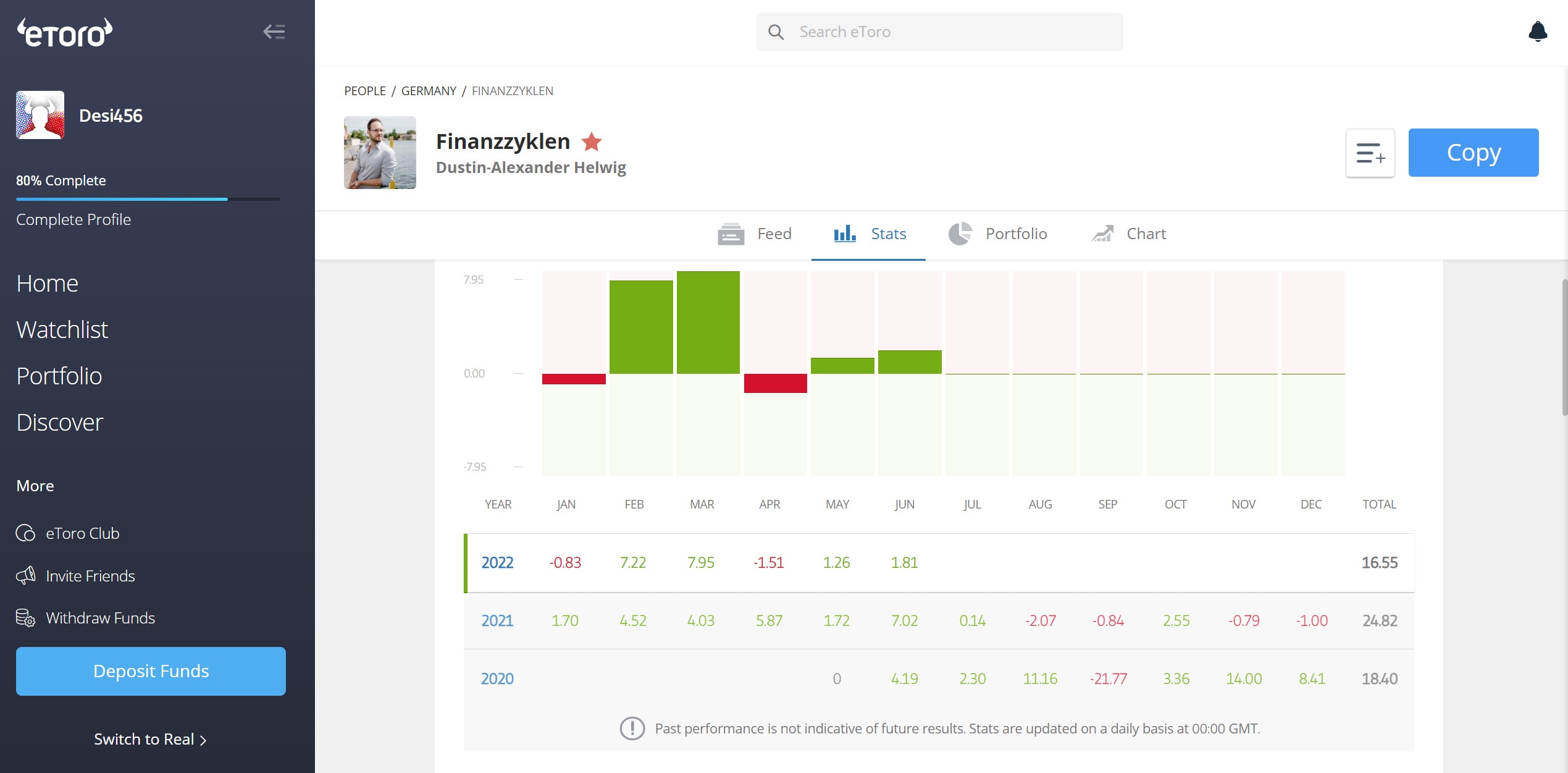The width and height of the screenshot is (1568, 773).
Task: Click the 14.00 November value in 2020 row
Action: 1244,678
